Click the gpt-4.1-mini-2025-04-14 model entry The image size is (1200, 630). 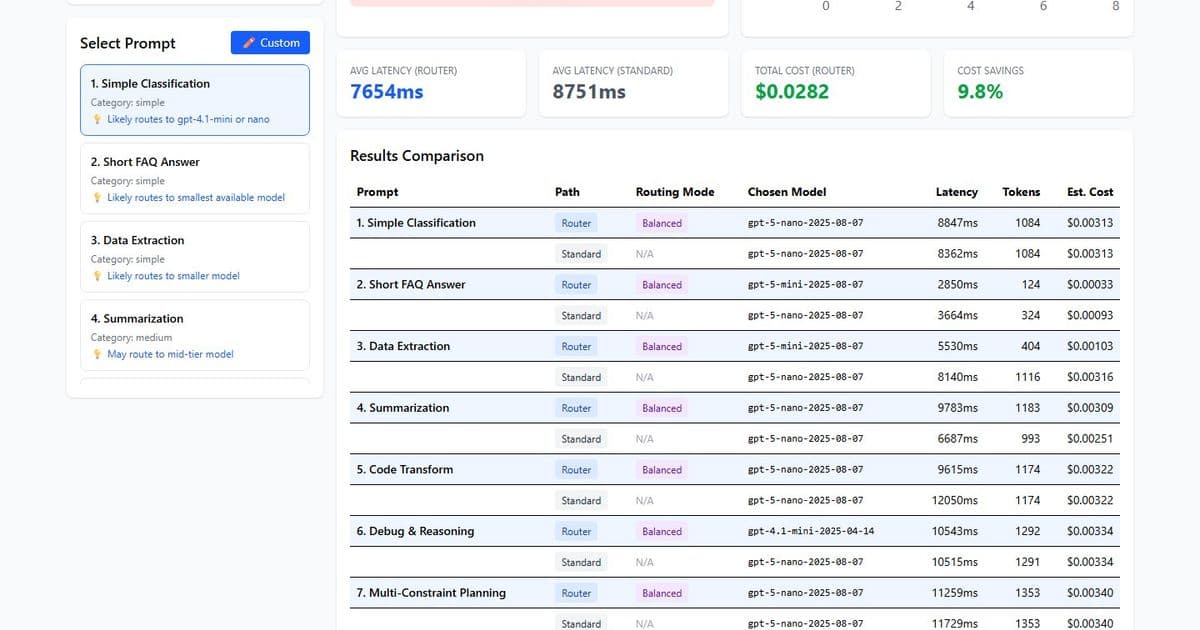click(812, 531)
